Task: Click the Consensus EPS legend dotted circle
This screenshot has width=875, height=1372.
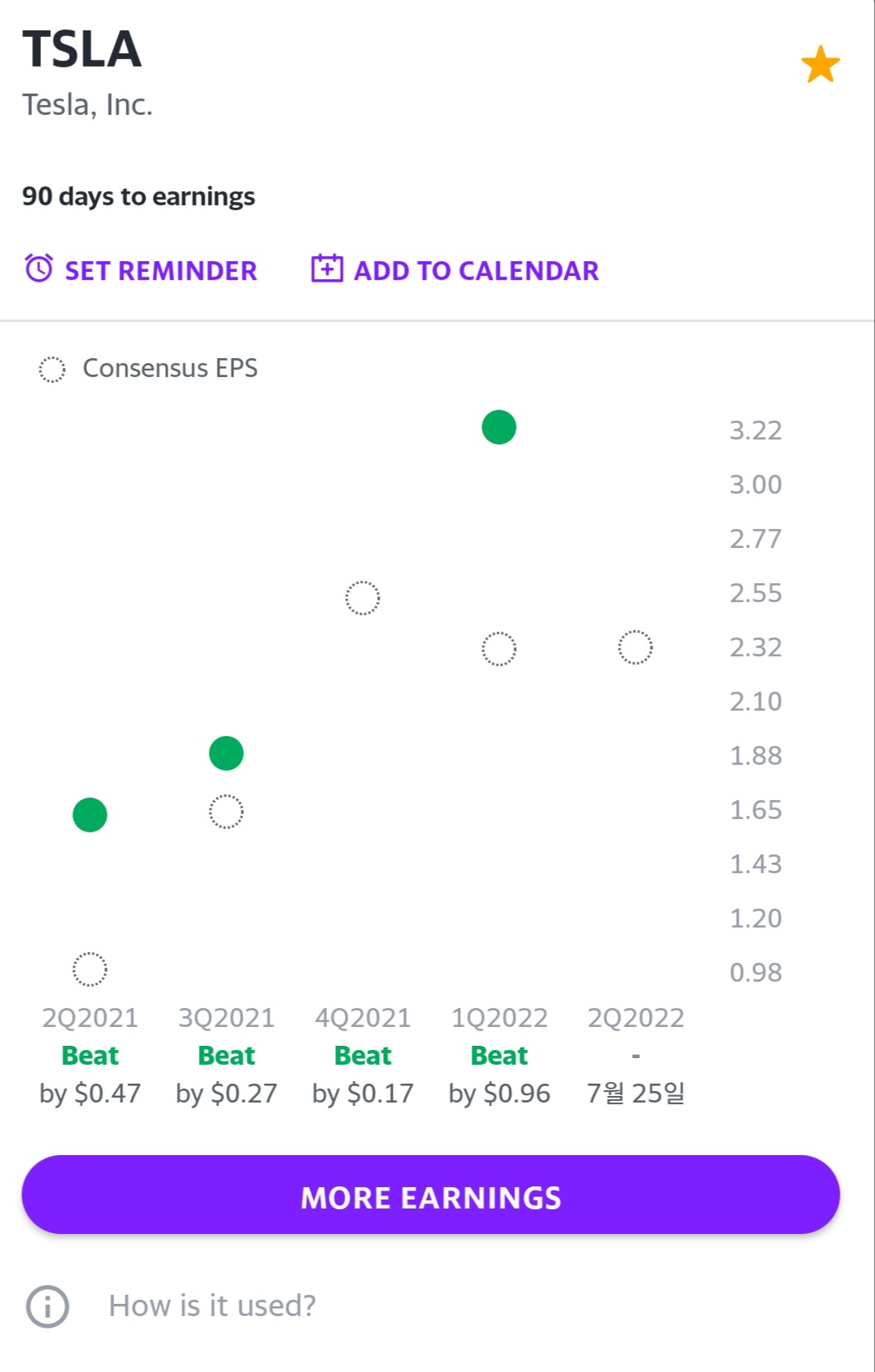Action: click(52, 370)
